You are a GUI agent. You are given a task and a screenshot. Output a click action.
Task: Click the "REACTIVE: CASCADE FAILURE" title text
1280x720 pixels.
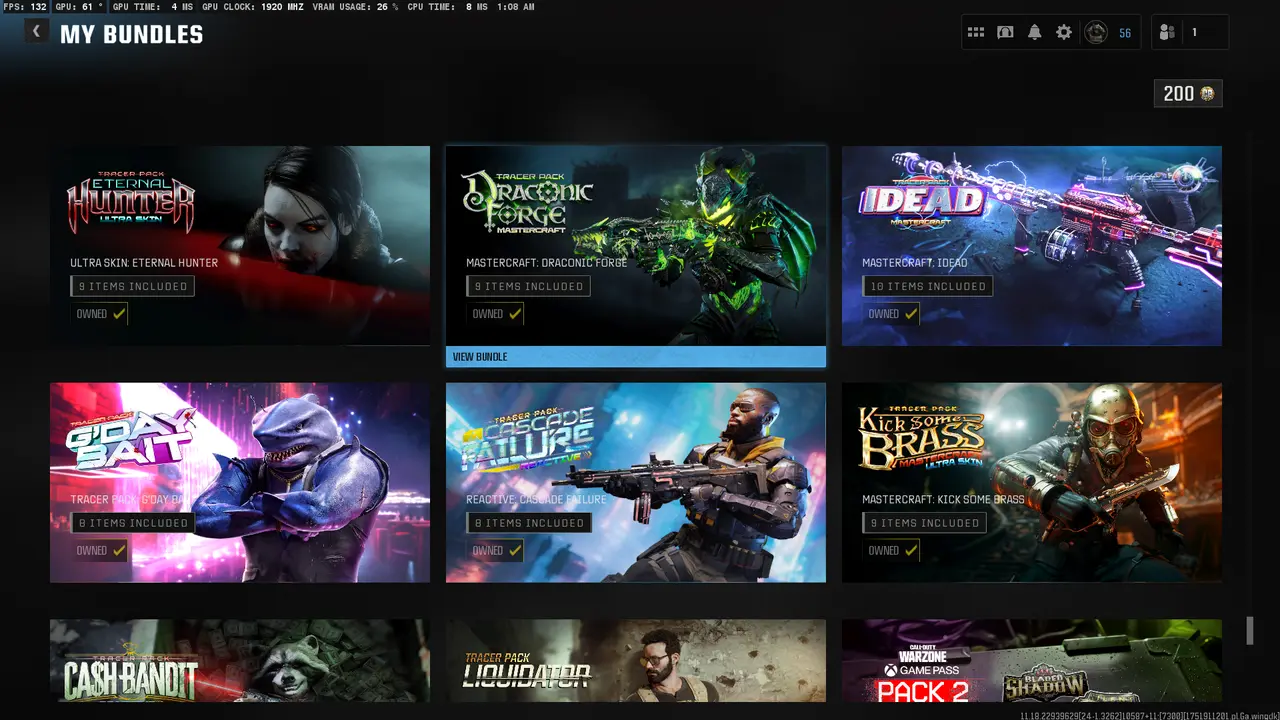pyautogui.click(x=536, y=499)
